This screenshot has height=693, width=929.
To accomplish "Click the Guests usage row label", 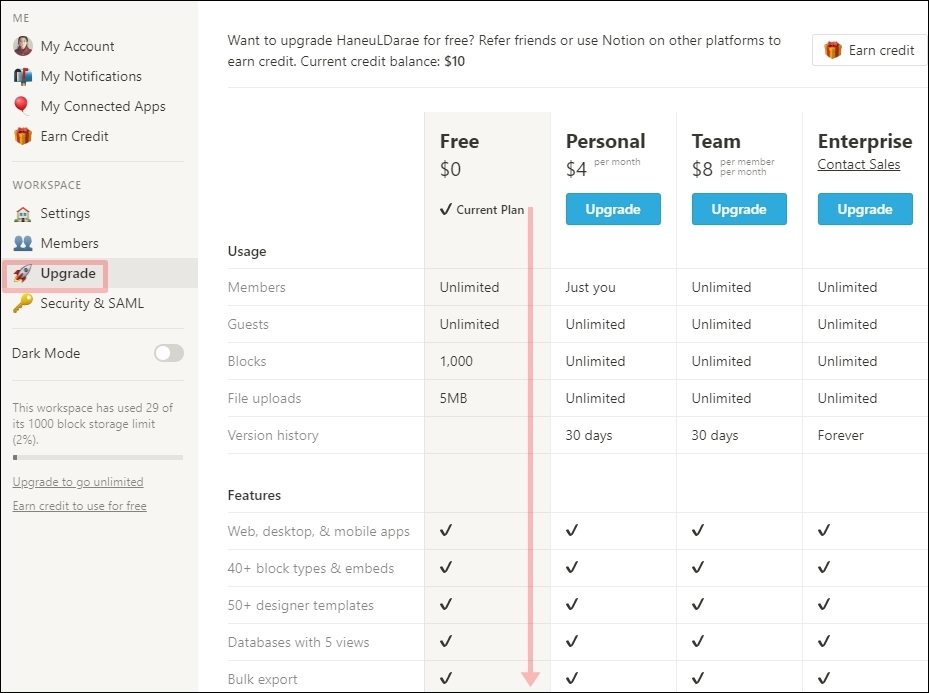I will coord(248,324).
